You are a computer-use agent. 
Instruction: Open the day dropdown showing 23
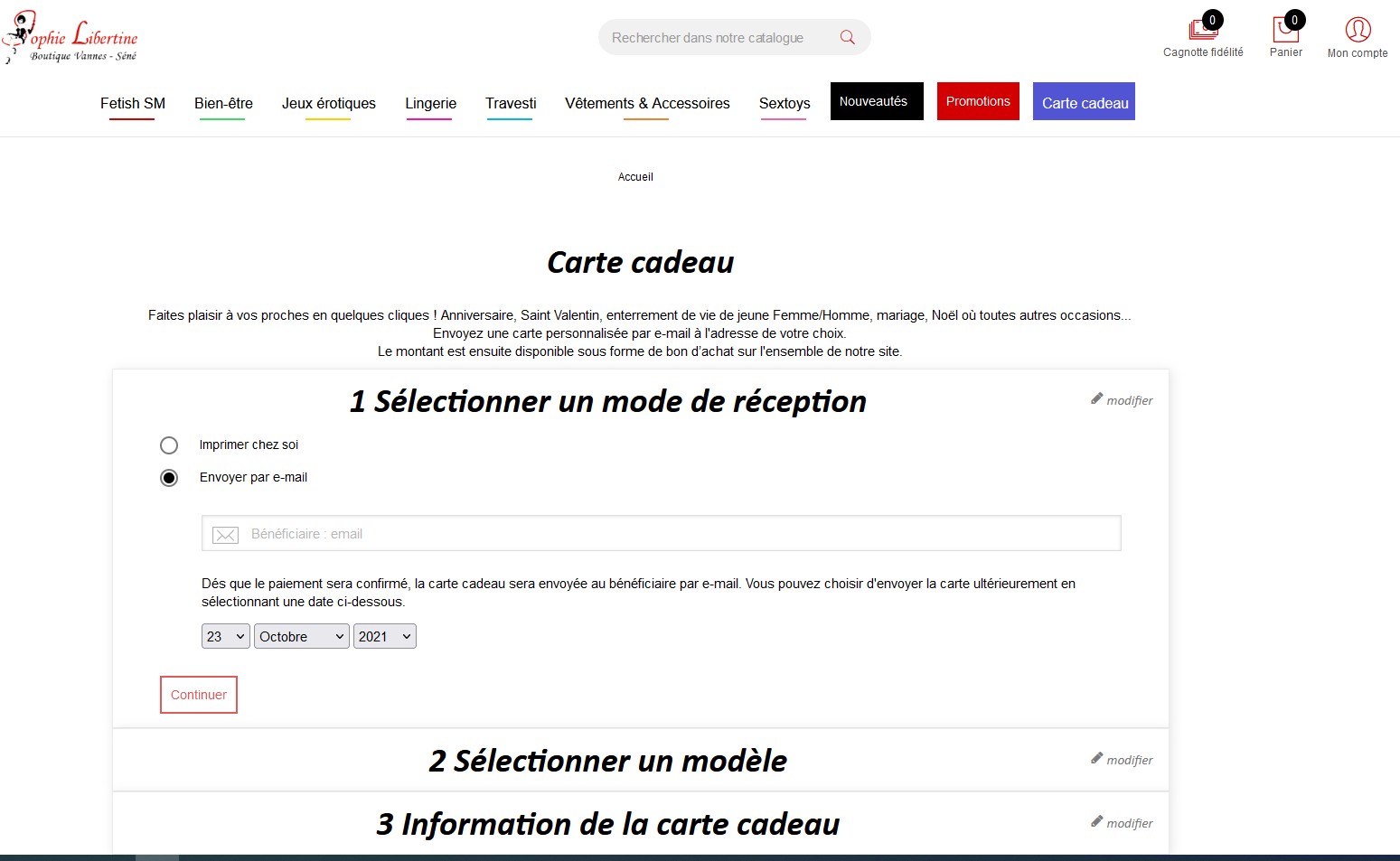tap(225, 637)
